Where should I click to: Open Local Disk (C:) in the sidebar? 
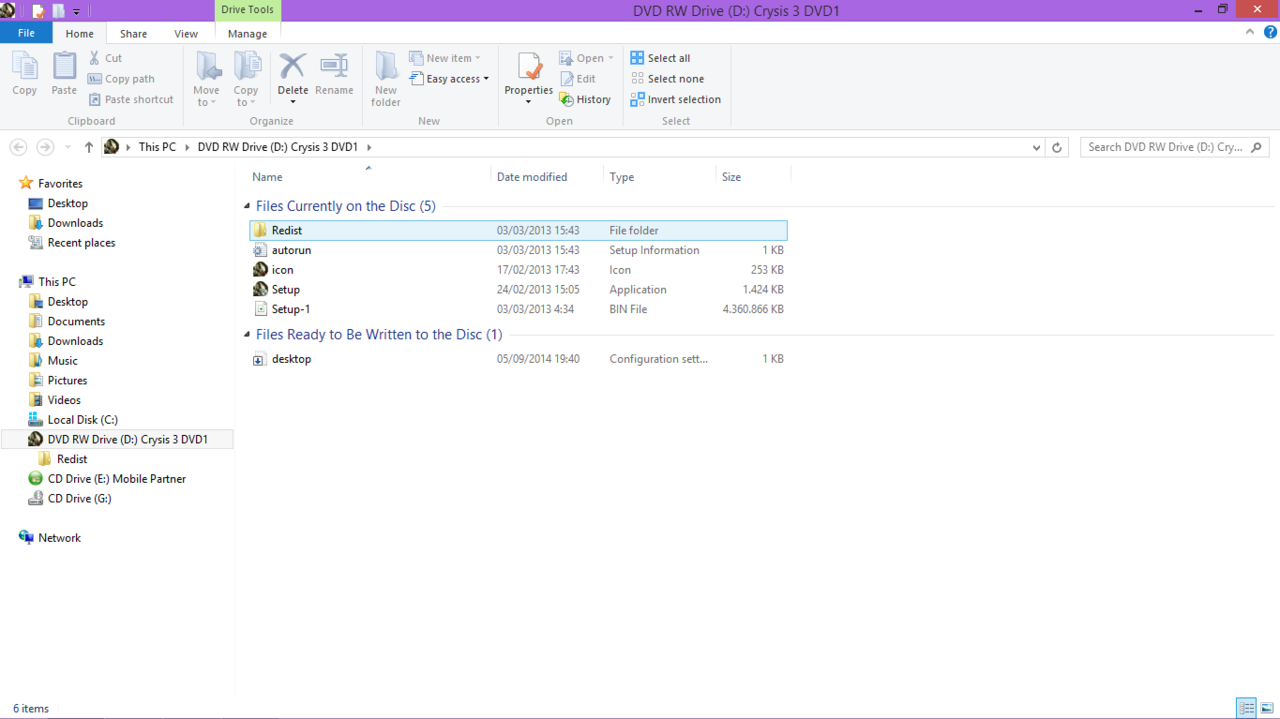pyautogui.click(x=82, y=420)
